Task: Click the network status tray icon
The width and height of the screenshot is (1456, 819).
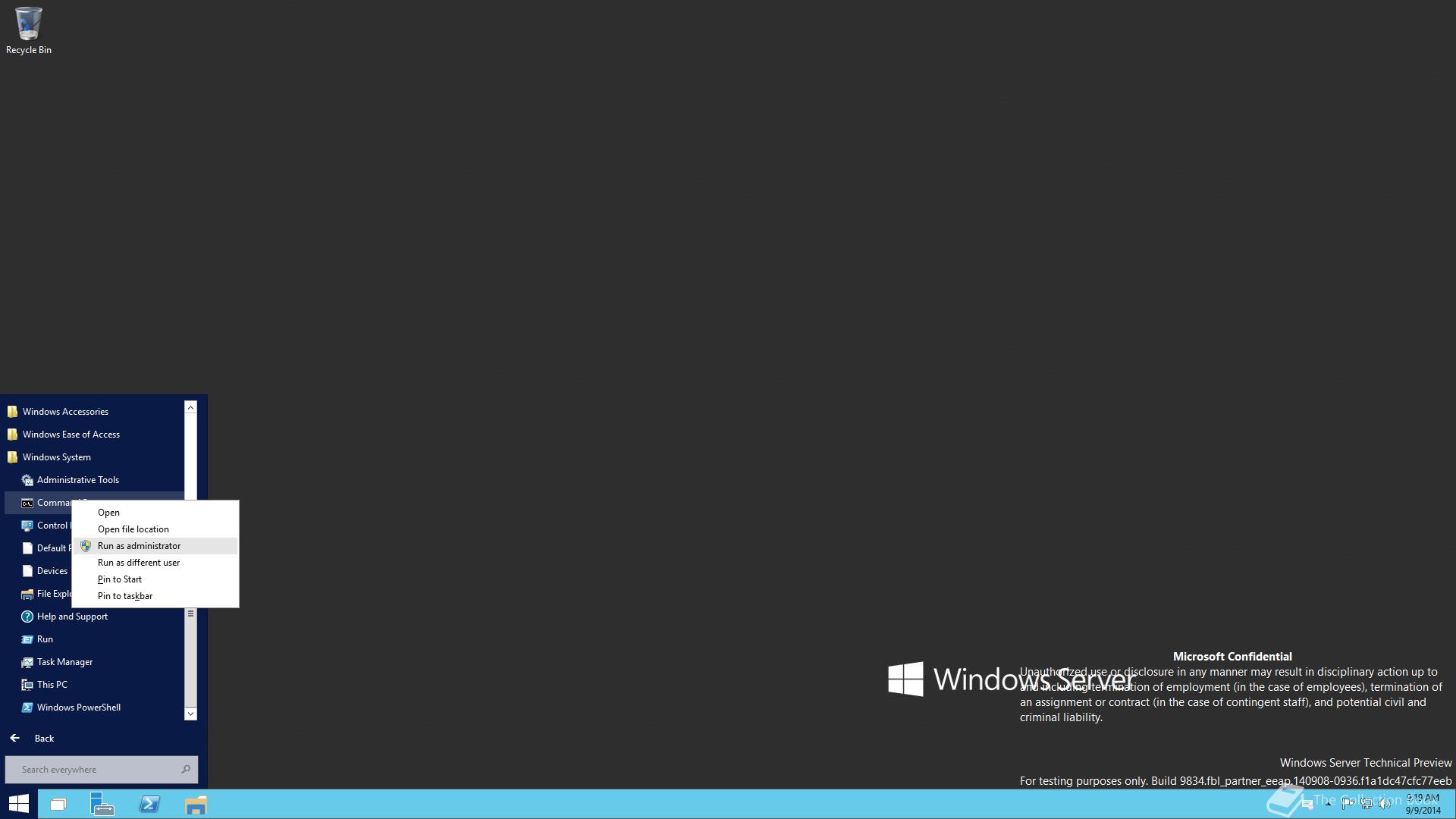Action: click(x=1367, y=804)
